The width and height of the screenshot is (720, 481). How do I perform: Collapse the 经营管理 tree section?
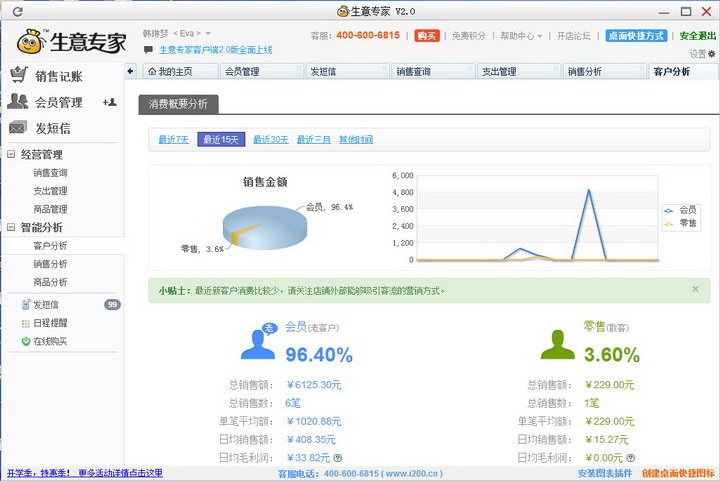pos(11,155)
